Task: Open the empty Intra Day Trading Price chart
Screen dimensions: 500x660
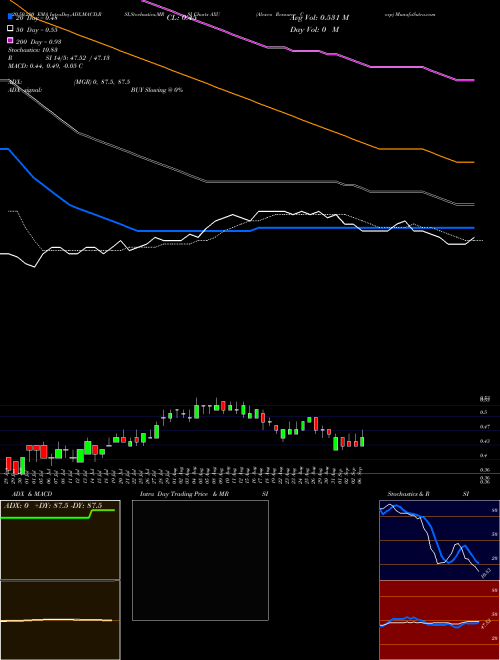Action: (x=200, y=560)
